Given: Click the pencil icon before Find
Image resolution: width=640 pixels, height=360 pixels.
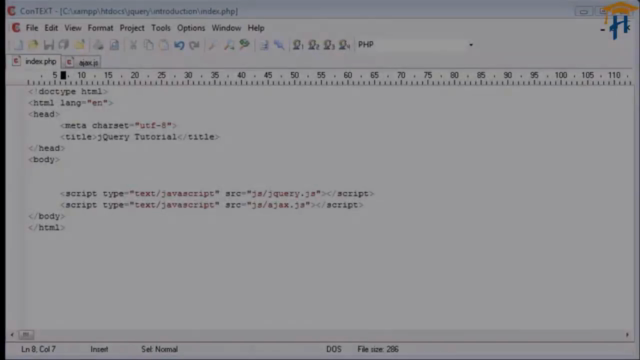Looking at the screenshot, I should (212, 45).
